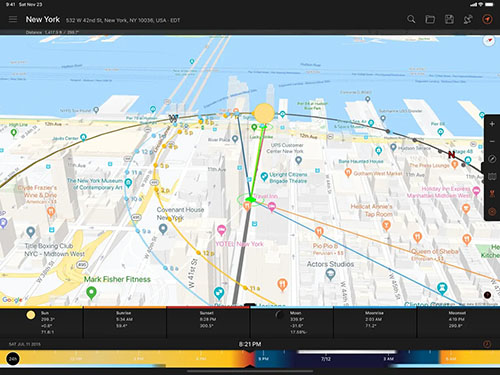Open the Moonset panel
The width and height of the screenshot is (500, 375).
click(458, 322)
